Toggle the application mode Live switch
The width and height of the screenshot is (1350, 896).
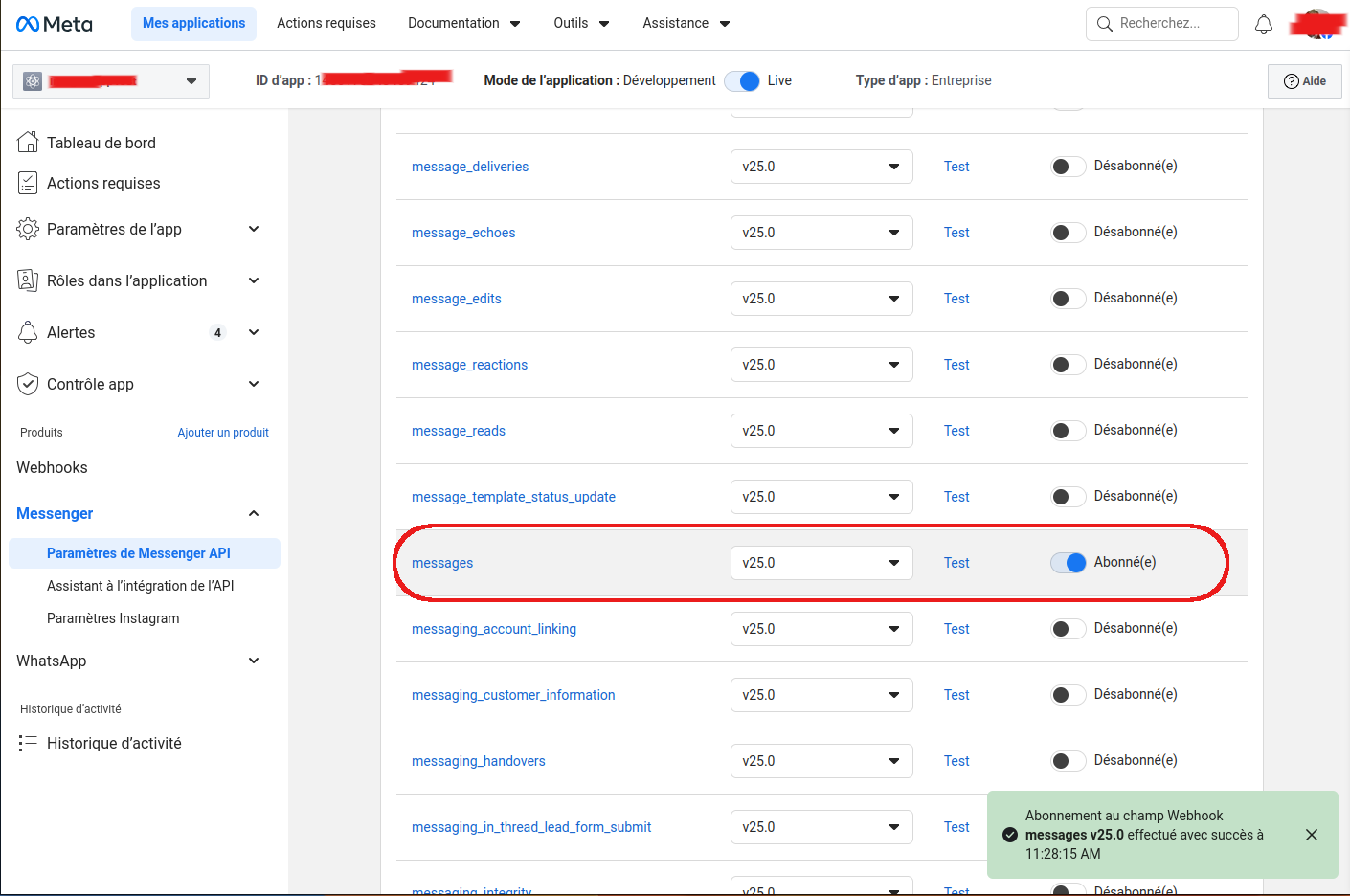coord(742,81)
